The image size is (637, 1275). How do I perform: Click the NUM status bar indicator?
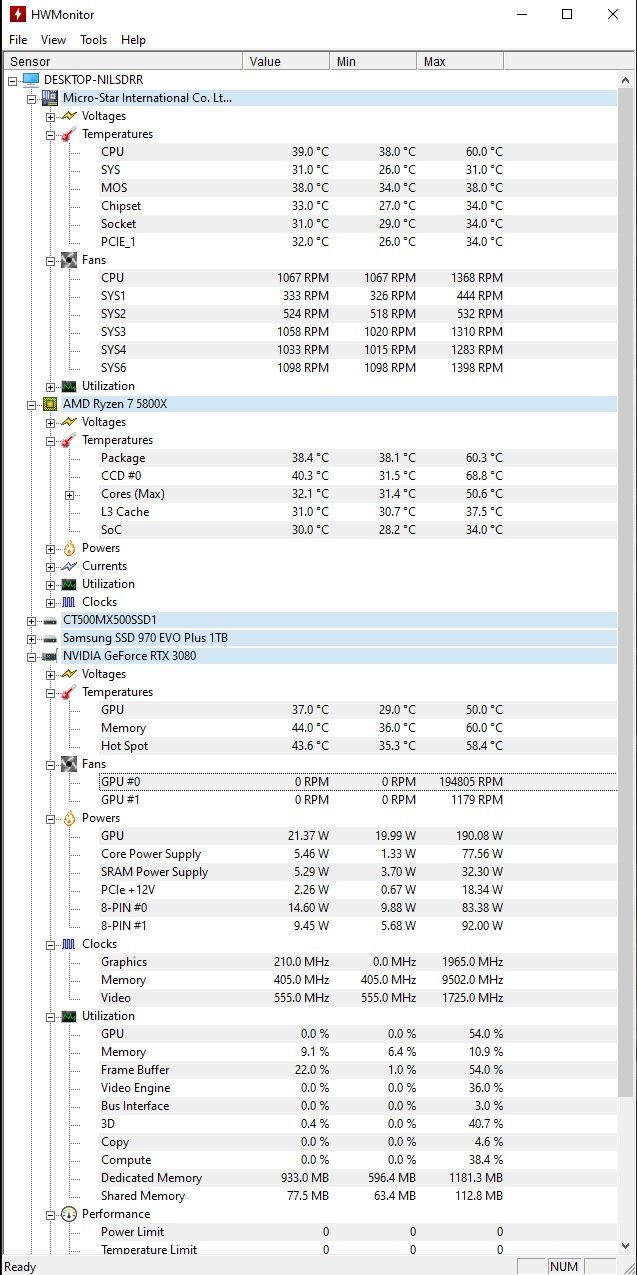pos(564,1266)
